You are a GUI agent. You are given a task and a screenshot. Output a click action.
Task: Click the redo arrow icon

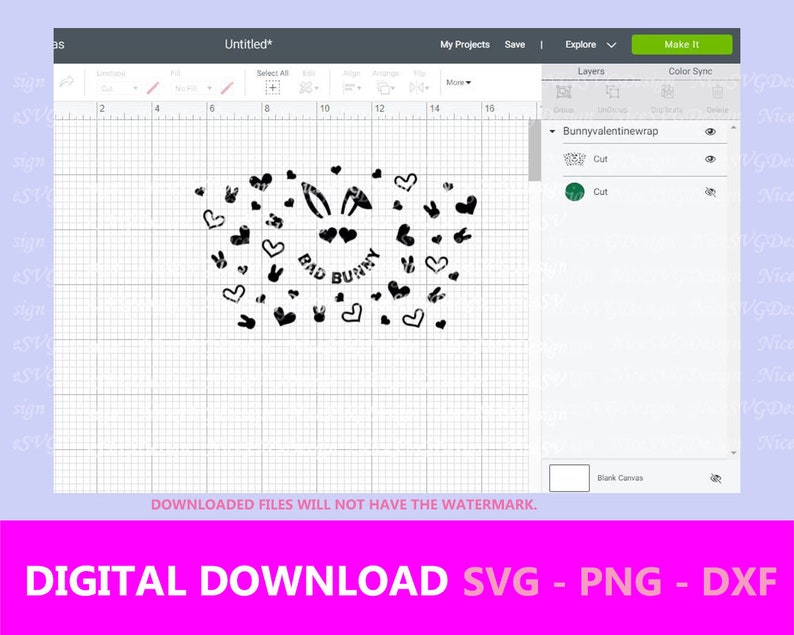coord(66,82)
